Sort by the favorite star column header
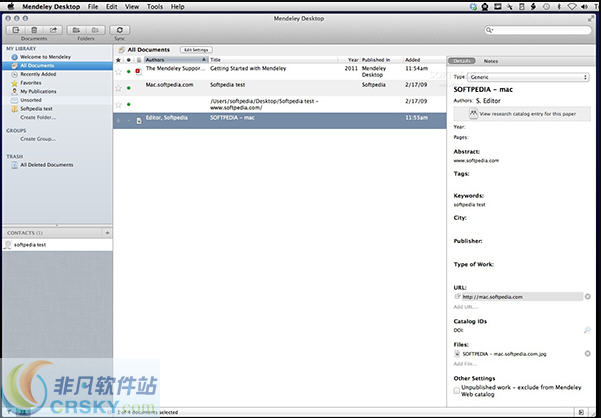 (x=118, y=60)
